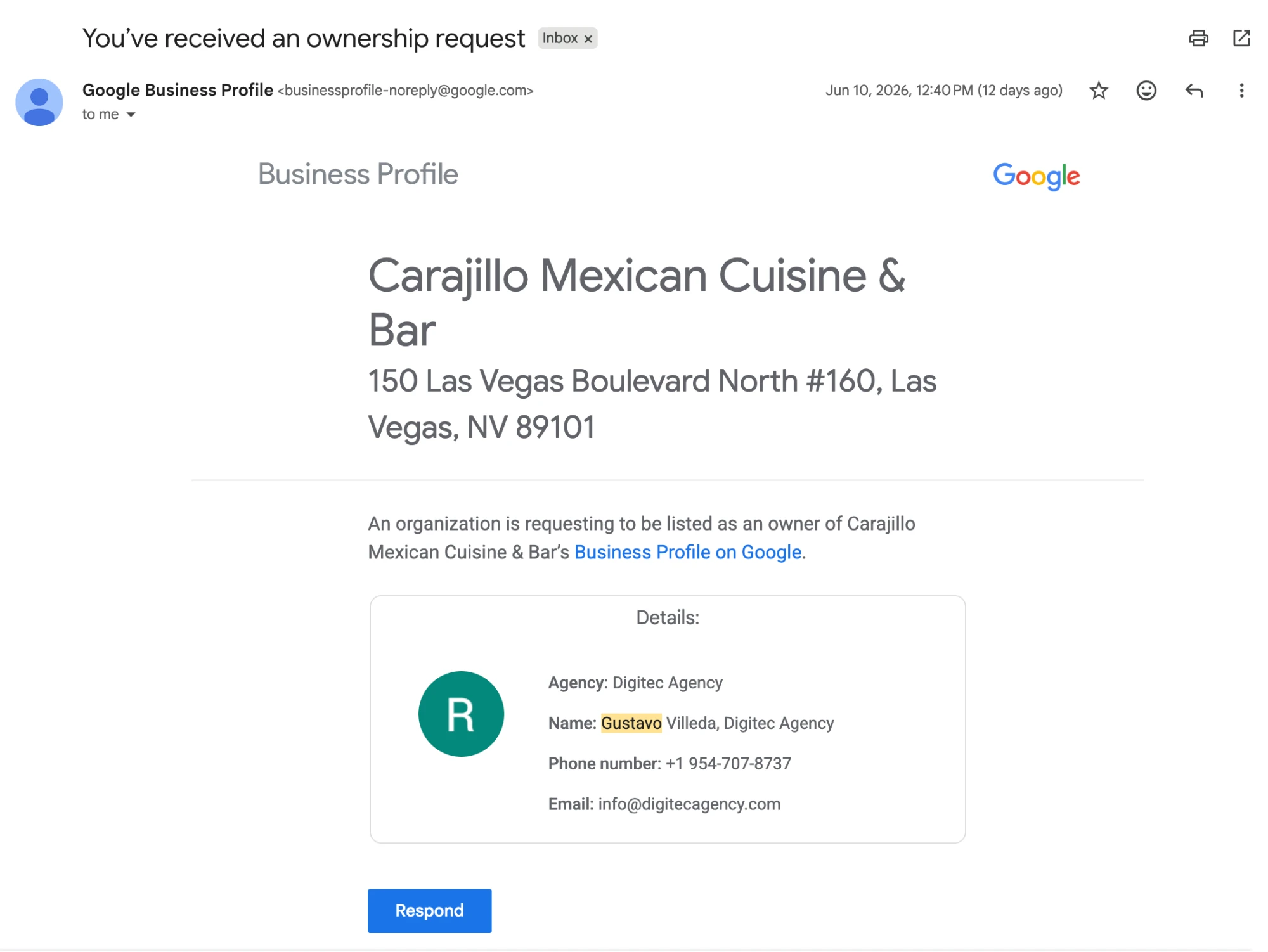1268x952 pixels.
Task: Remove the Inbox label with x
Action: pyautogui.click(x=588, y=39)
